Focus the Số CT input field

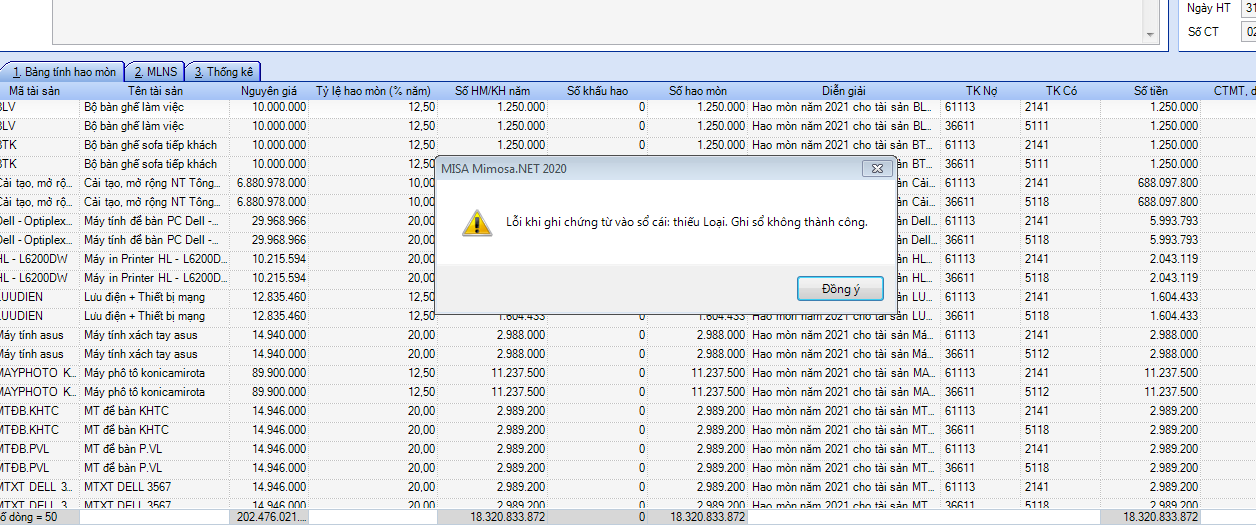[x=1248, y=32]
